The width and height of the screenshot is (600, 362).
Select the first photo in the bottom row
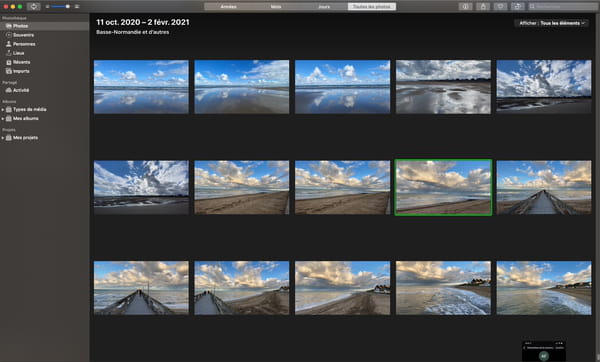pyautogui.click(x=141, y=288)
